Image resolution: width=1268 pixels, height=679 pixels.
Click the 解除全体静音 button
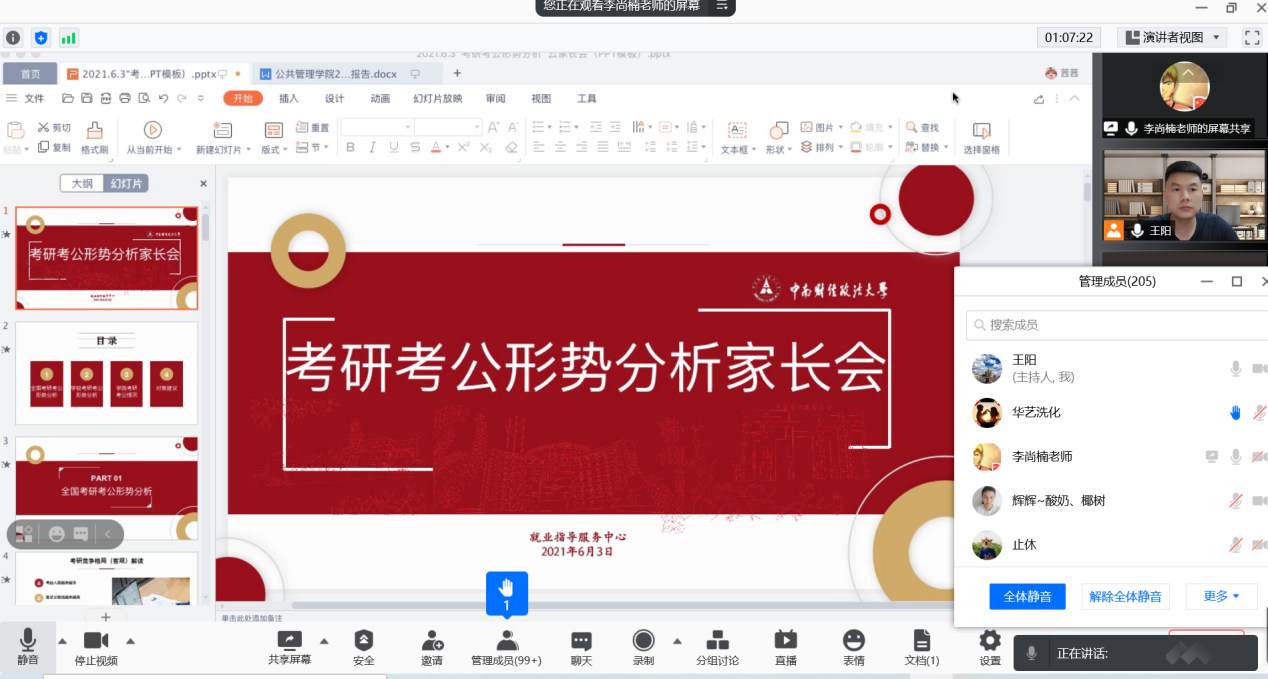(x=1125, y=596)
